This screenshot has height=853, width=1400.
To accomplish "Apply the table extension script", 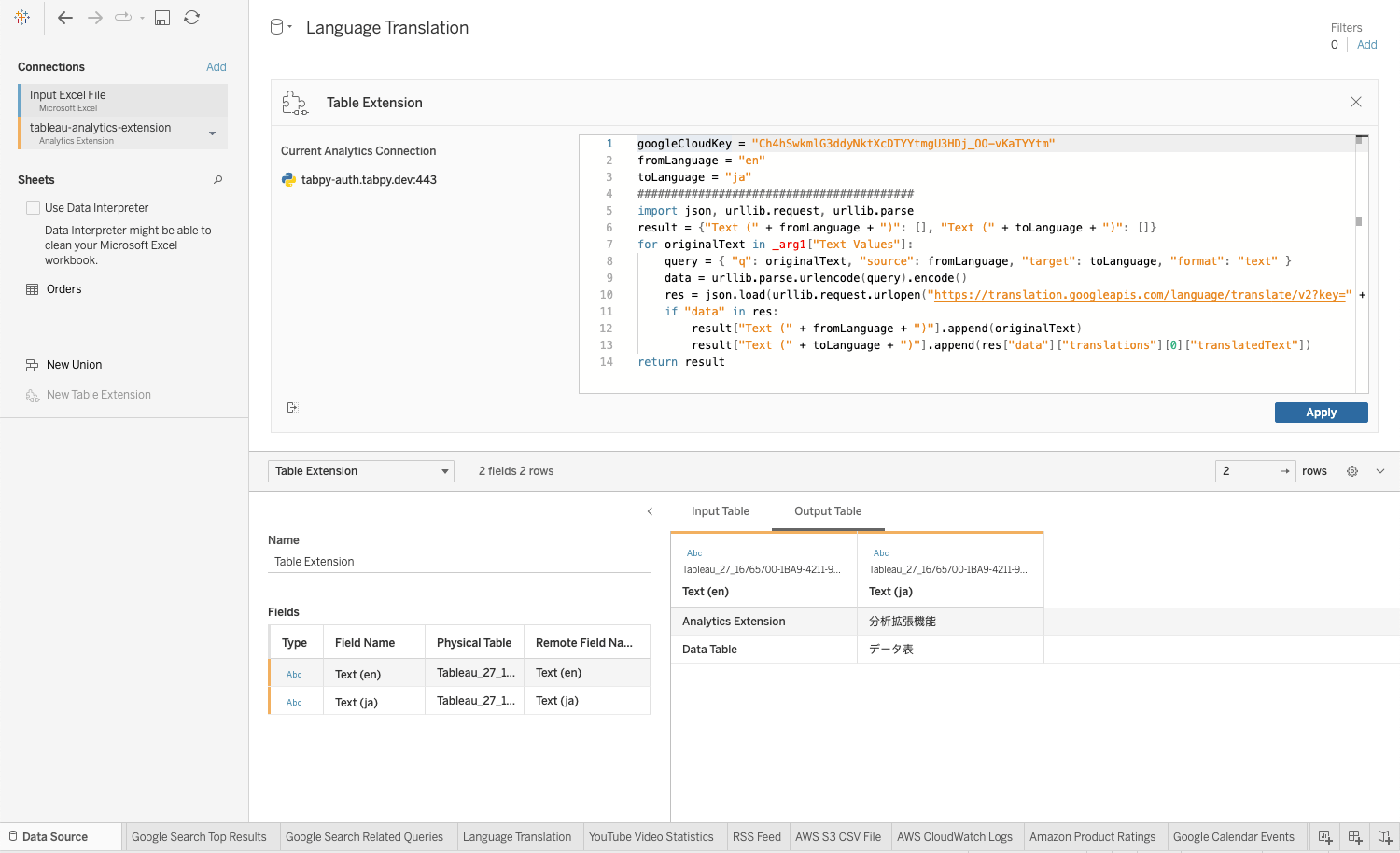I will coord(1322,413).
